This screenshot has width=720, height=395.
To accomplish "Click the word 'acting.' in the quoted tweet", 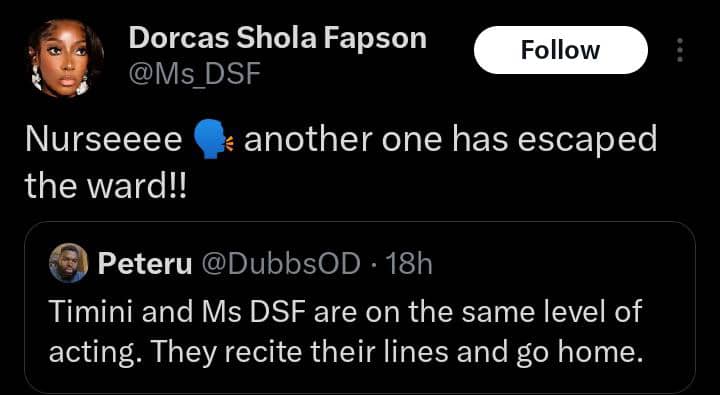I will click(96, 354).
